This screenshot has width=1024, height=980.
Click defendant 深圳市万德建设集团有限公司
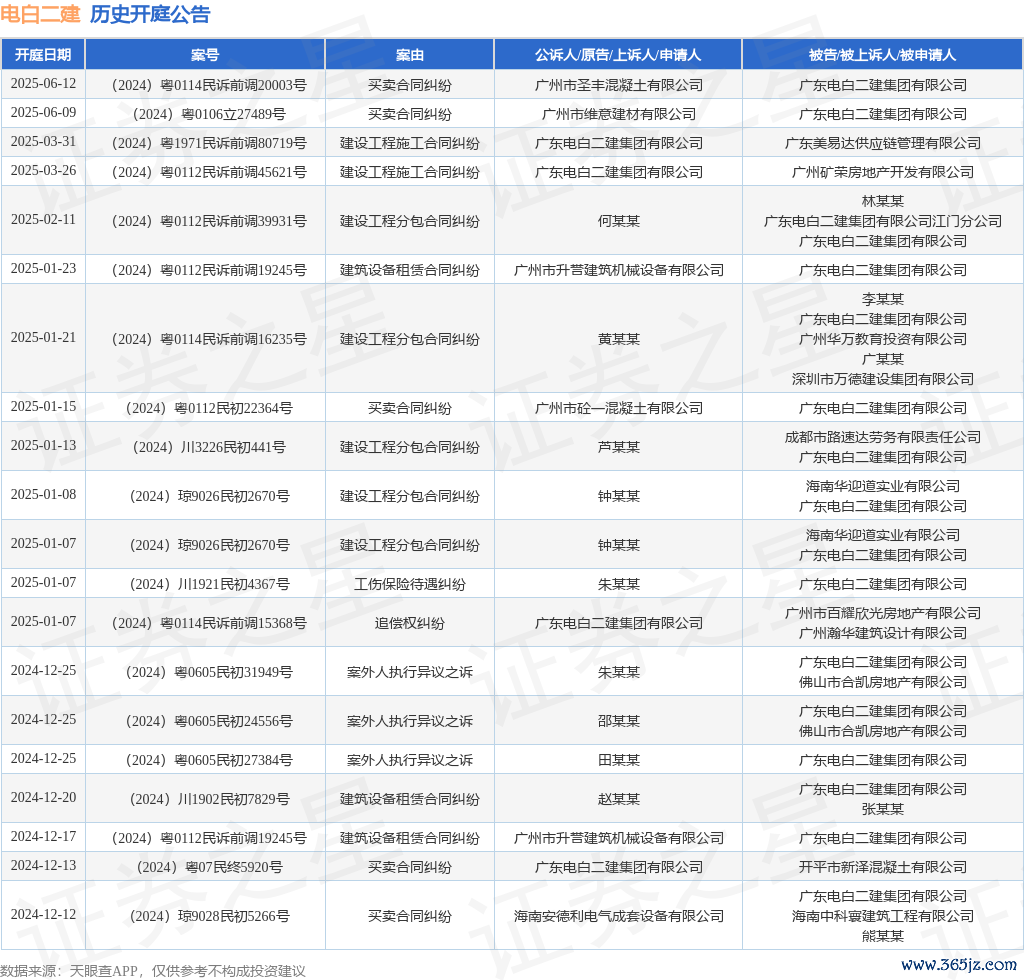coord(882,379)
